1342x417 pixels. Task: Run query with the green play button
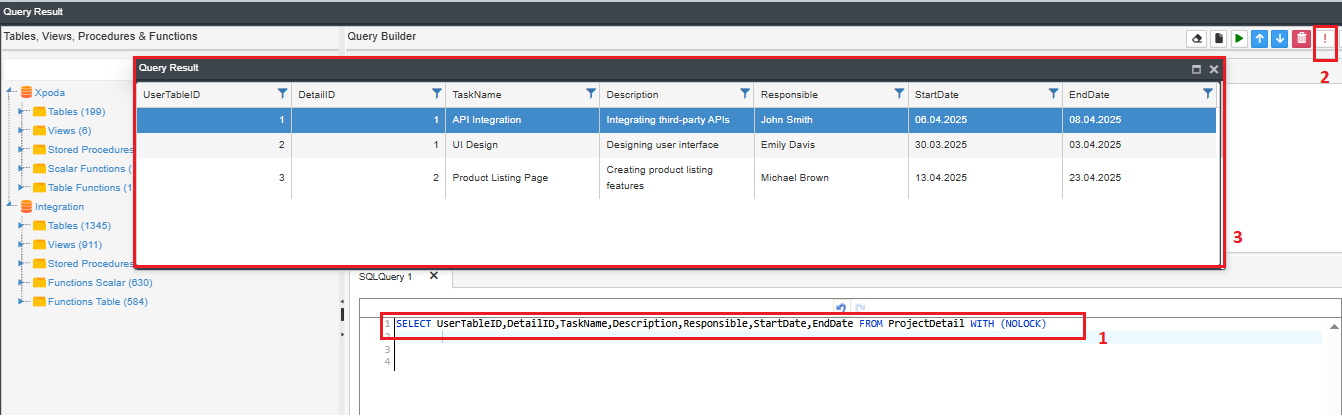click(x=1239, y=38)
